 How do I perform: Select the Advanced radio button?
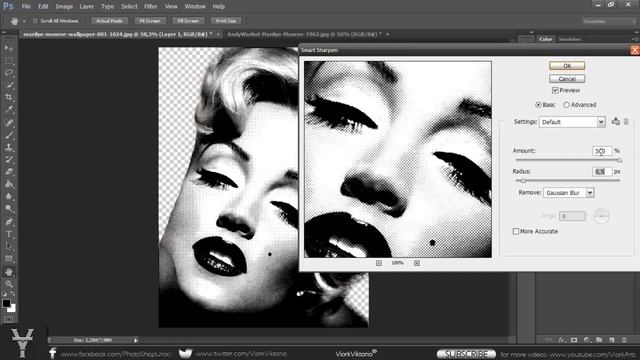click(566, 105)
